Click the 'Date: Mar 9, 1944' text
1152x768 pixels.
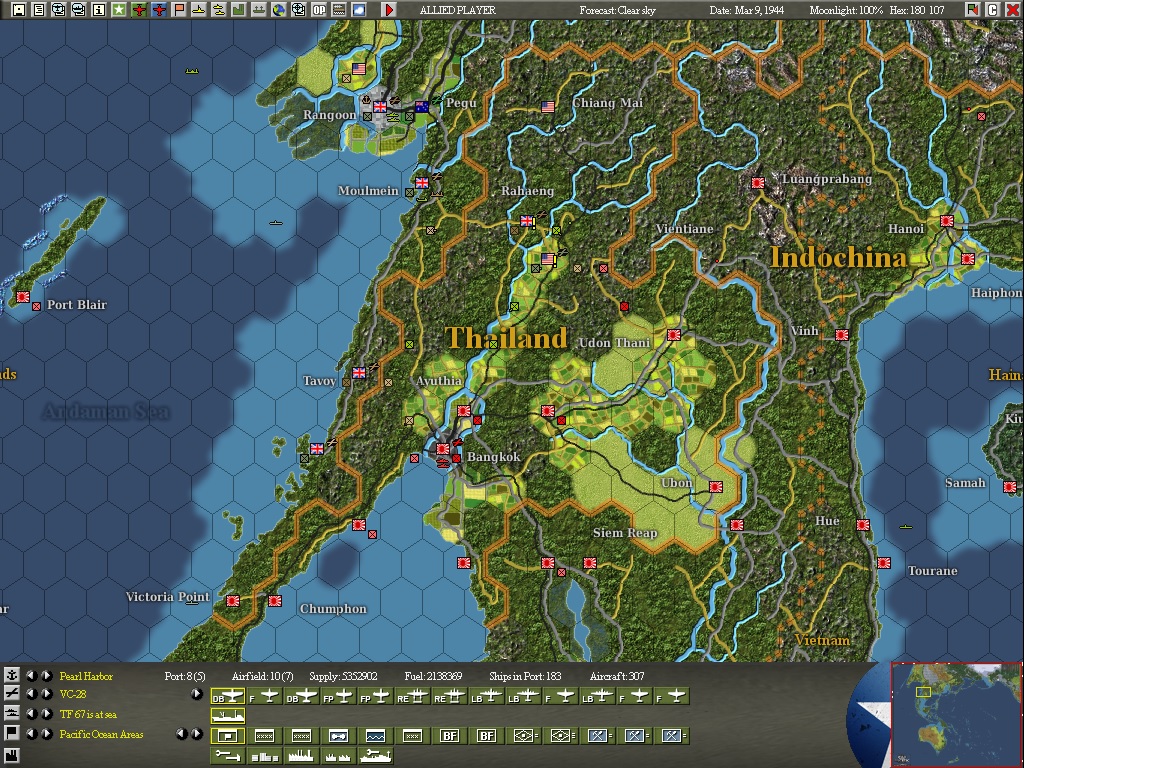tap(746, 10)
